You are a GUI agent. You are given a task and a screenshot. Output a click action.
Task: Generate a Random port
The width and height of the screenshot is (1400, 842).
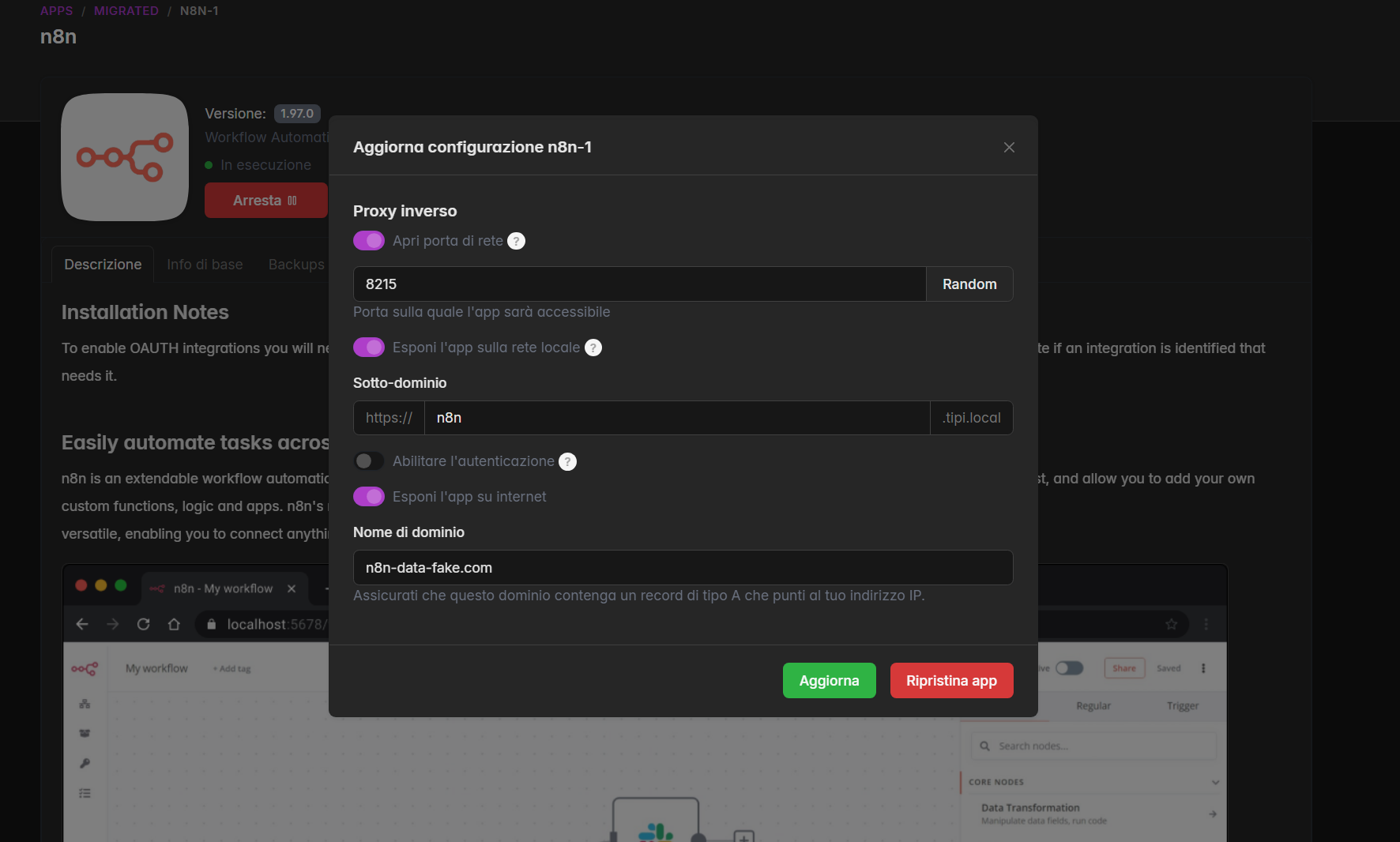pyautogui.click(x=969, y=284)
